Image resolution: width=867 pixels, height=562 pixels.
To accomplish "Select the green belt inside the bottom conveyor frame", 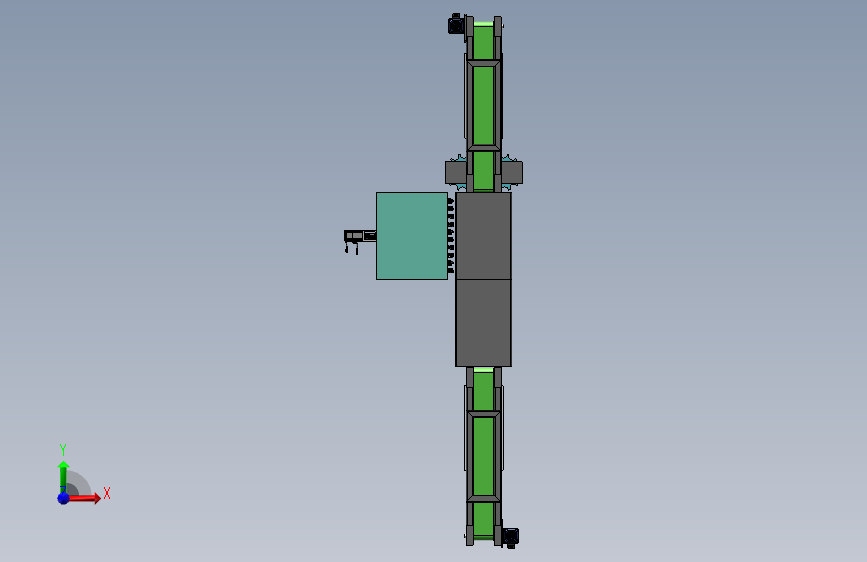I will [x=483, y=456].
